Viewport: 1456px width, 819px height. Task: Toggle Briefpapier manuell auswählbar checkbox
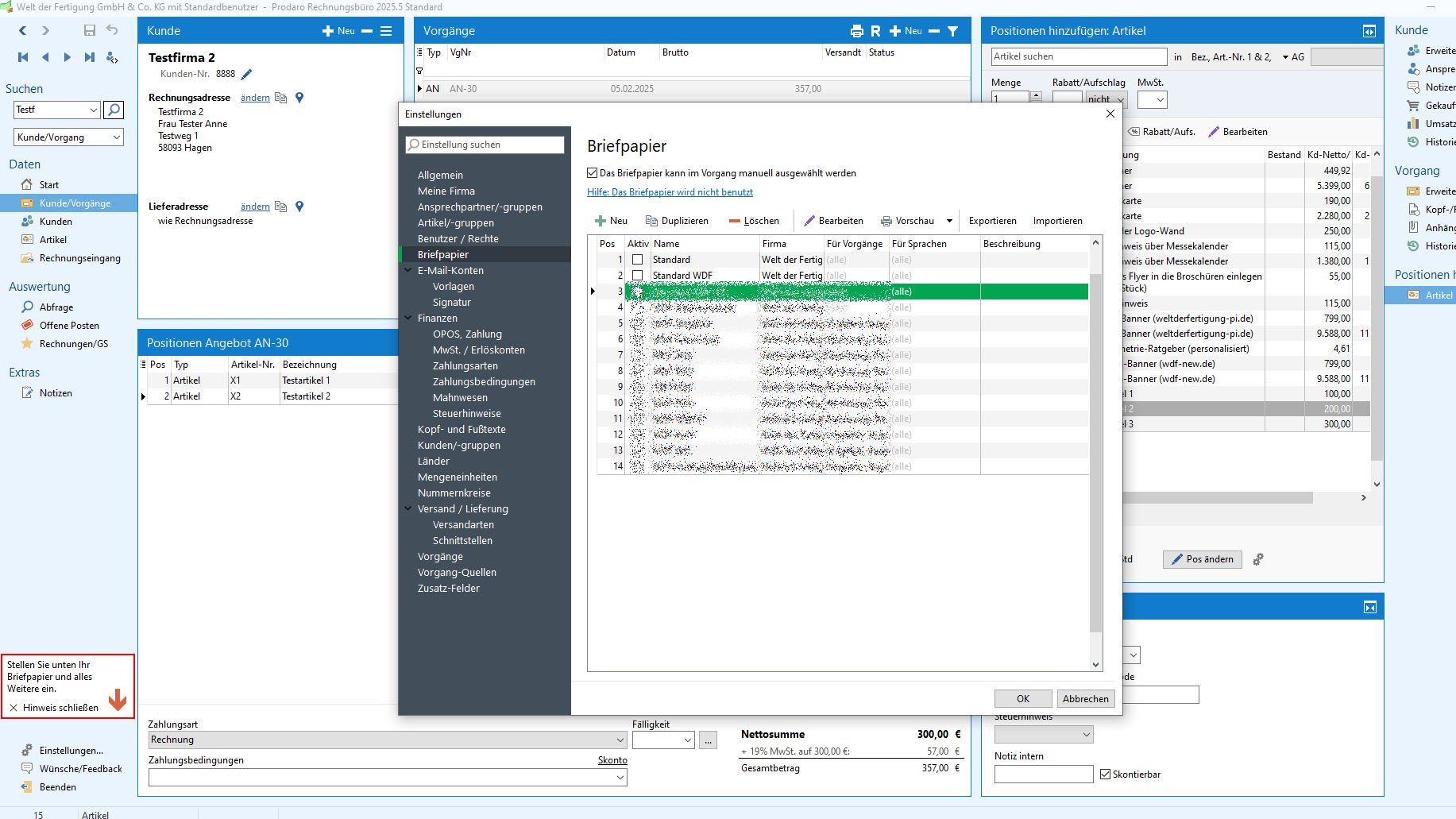click(x=592, y=173)
